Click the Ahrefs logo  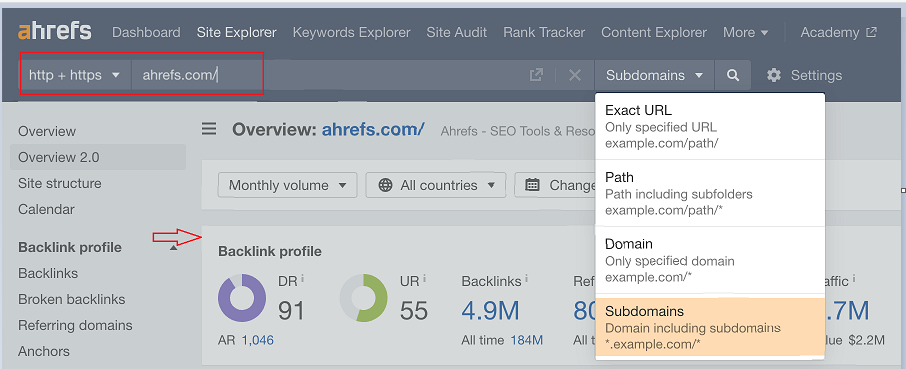pos(55,31)
